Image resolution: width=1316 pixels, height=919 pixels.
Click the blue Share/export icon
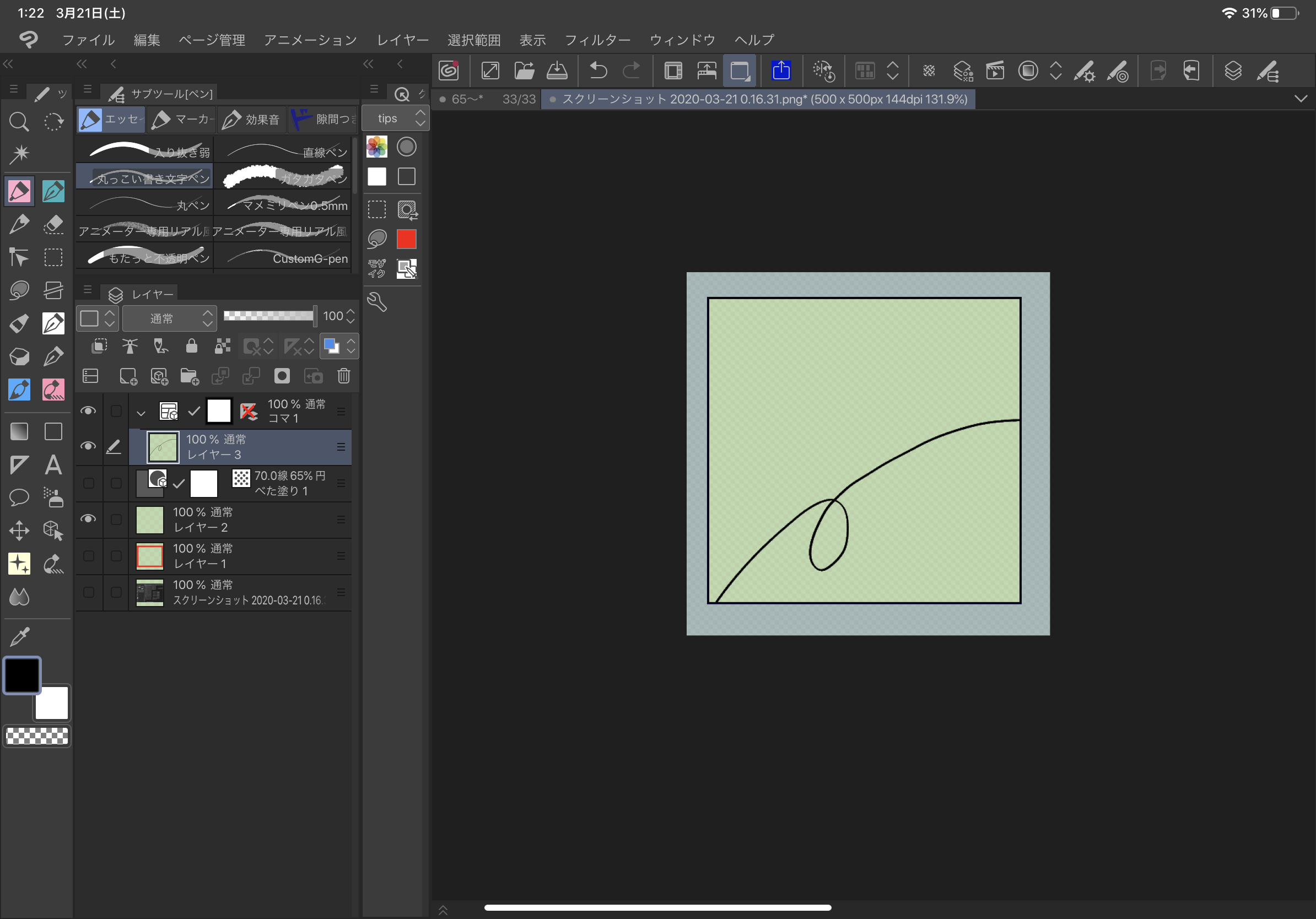click(781, 71)
